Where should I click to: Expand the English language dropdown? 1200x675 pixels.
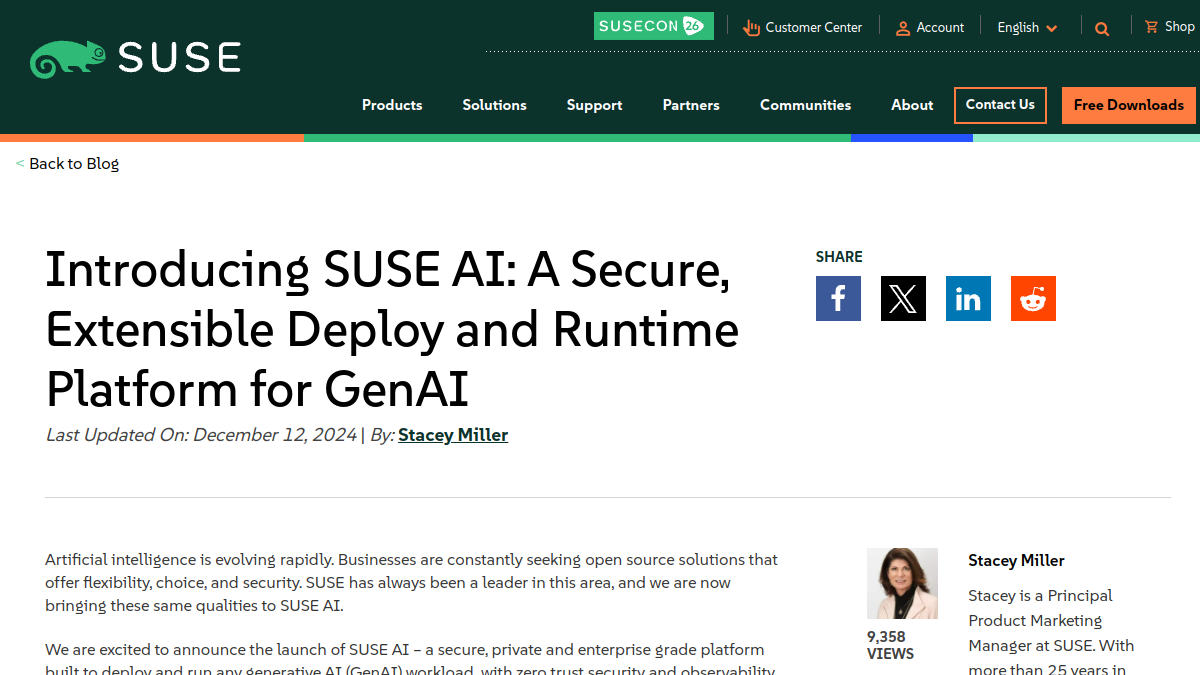tap(1027, 28)
